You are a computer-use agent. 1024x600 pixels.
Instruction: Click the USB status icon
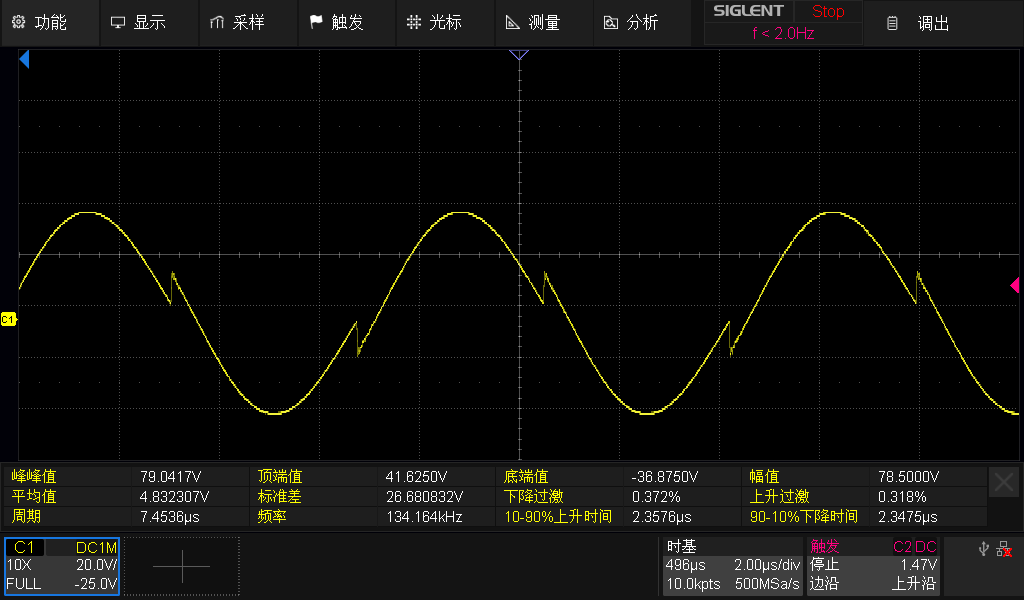coord(984,549)
